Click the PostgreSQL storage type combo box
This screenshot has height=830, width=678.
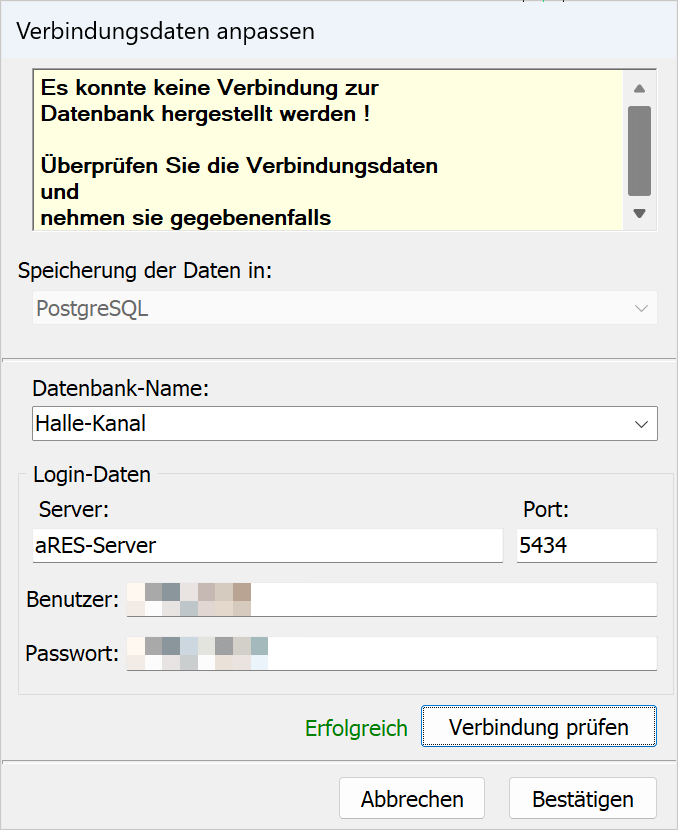(330, 309)
